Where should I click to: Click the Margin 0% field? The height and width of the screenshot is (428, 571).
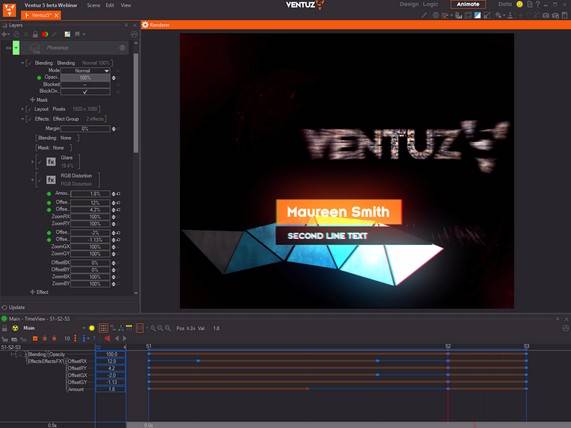coord(85,129)
